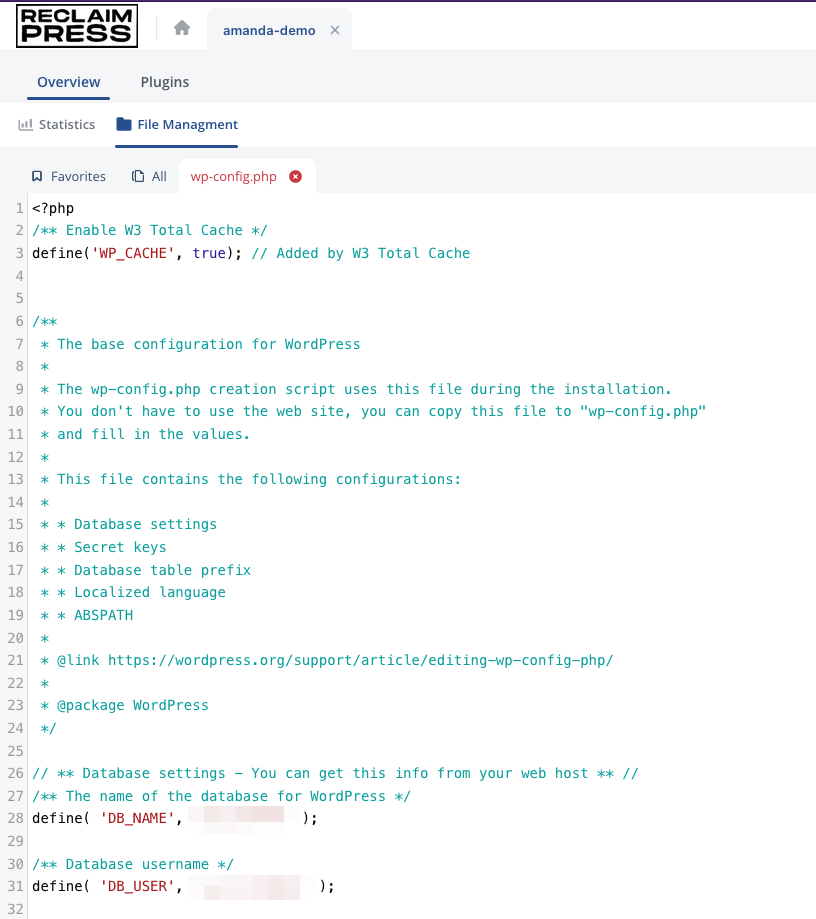Viewport: 816px width, 919px height.
Task: Click 'and fill in the values.' line
Action: (145, 434)
